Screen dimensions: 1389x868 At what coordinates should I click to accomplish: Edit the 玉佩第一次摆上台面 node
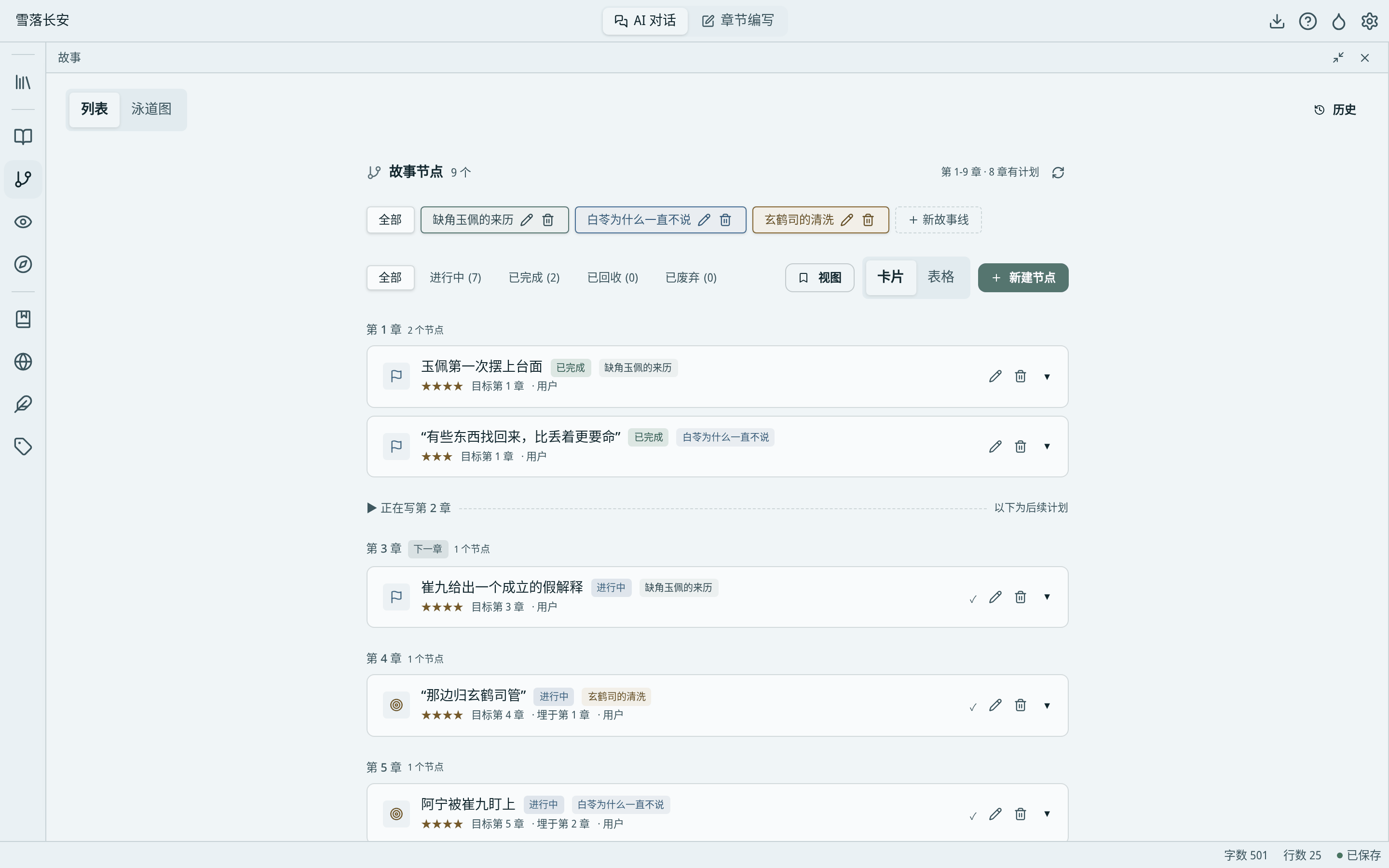point(995,377)
